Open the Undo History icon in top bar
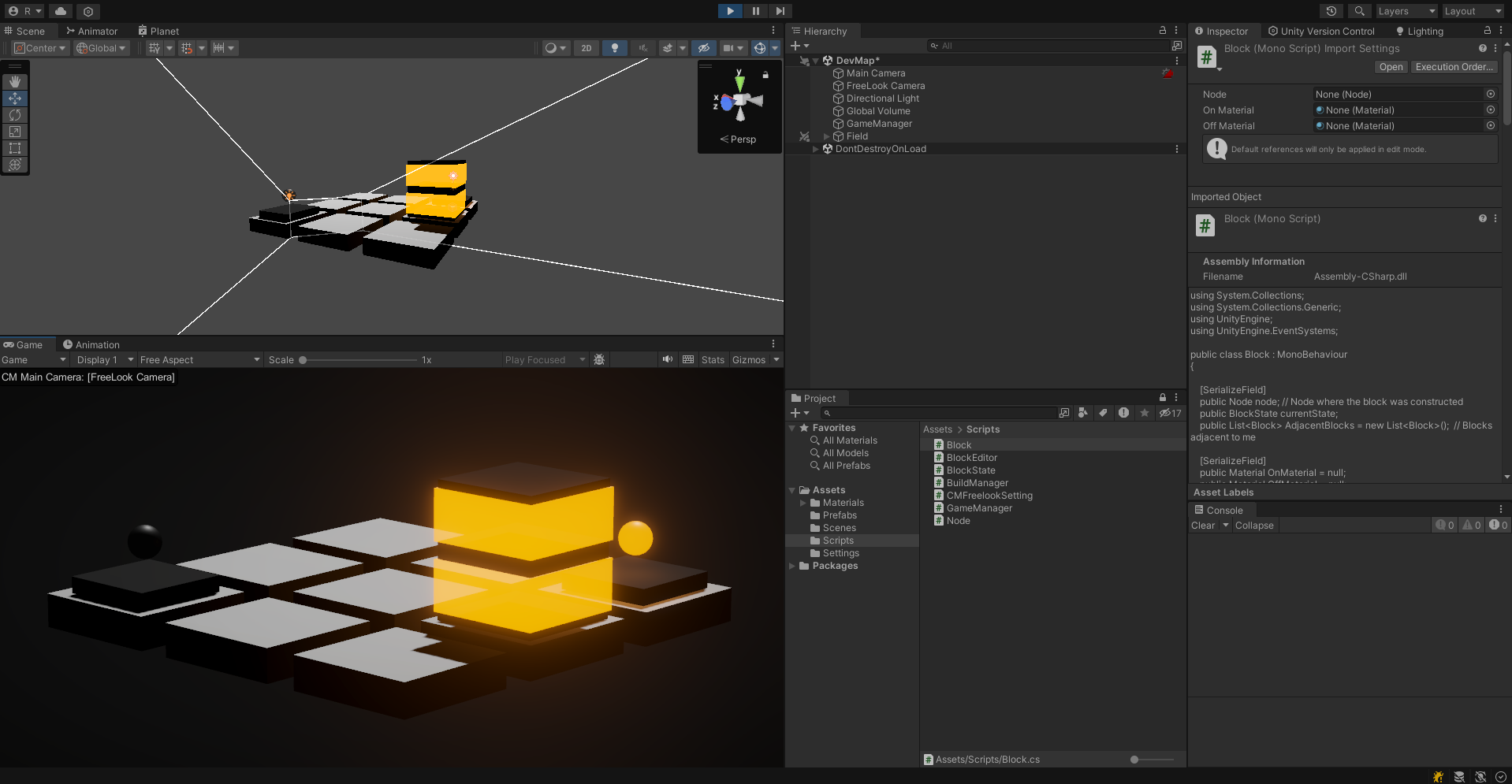1512x784 pixels. [x=1331, y=11]
